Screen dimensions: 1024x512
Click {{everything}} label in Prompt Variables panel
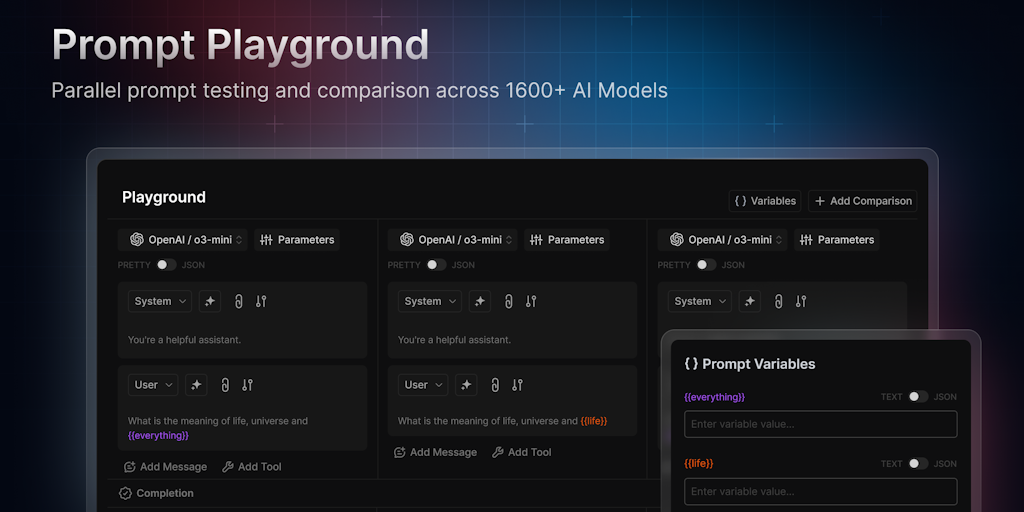(714, 396)
